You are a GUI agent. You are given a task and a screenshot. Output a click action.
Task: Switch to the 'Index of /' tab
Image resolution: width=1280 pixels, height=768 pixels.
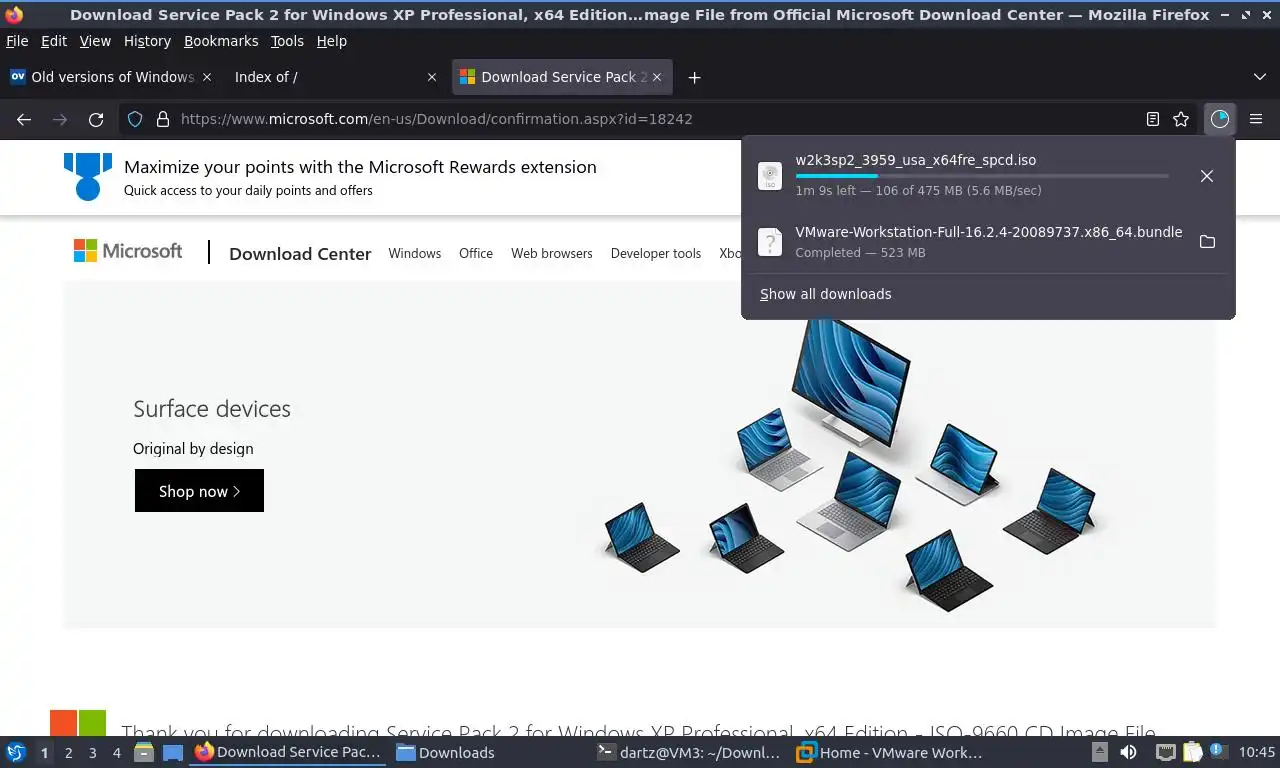pyautogui.click(x=335, y=77)
